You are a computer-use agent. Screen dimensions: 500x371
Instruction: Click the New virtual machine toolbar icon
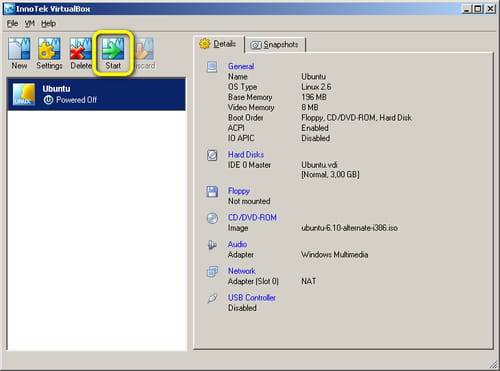tap(19, 49)
